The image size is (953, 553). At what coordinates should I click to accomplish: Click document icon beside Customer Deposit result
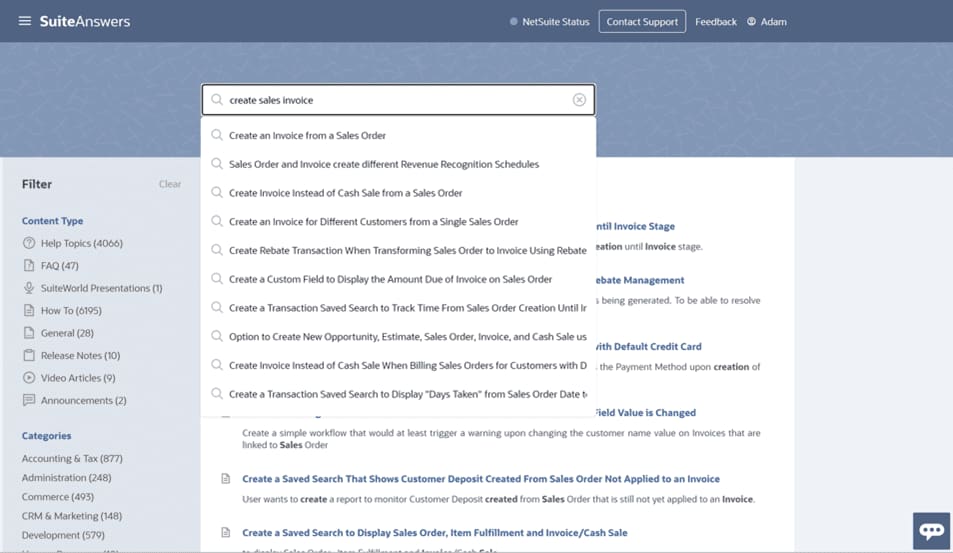point(225,479)
